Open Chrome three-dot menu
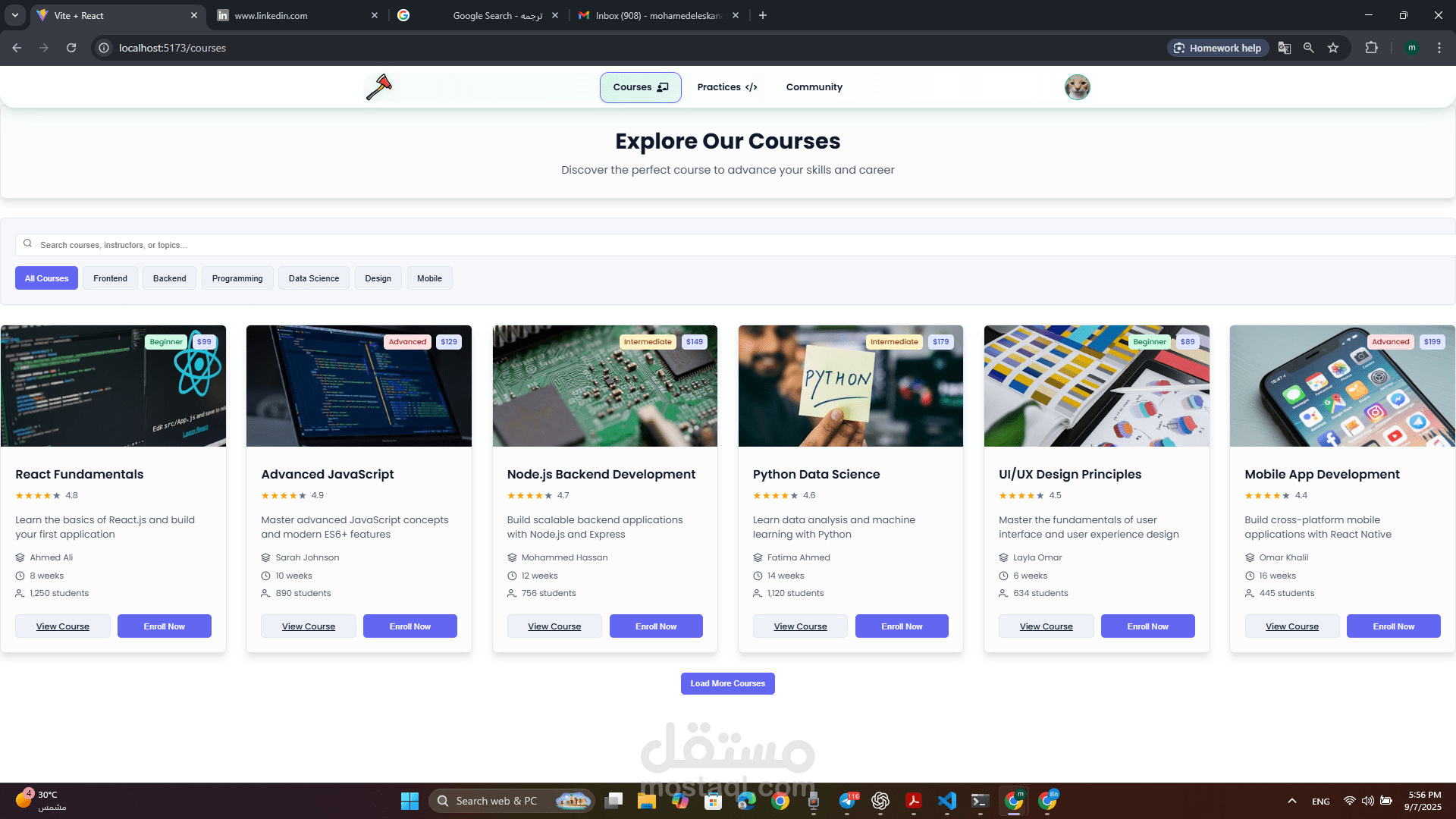 pos(1439,48)
